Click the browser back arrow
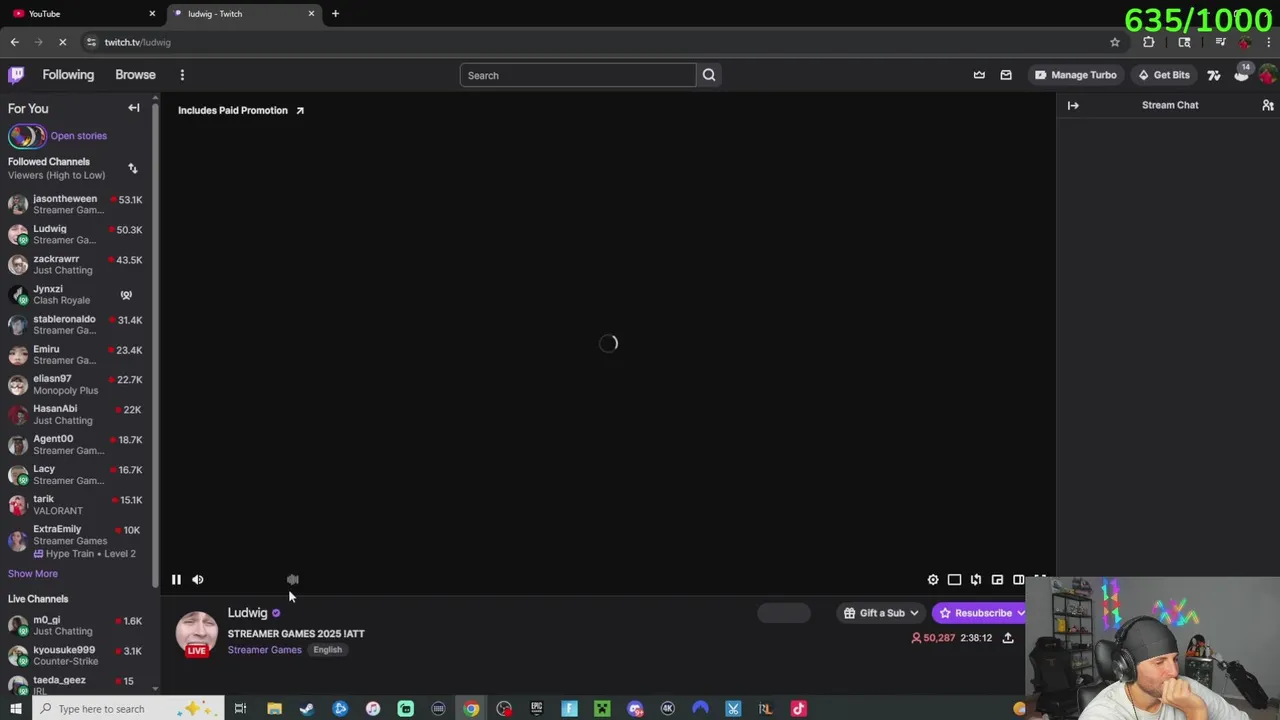The image size is (1280, 720). click(15, 42)
